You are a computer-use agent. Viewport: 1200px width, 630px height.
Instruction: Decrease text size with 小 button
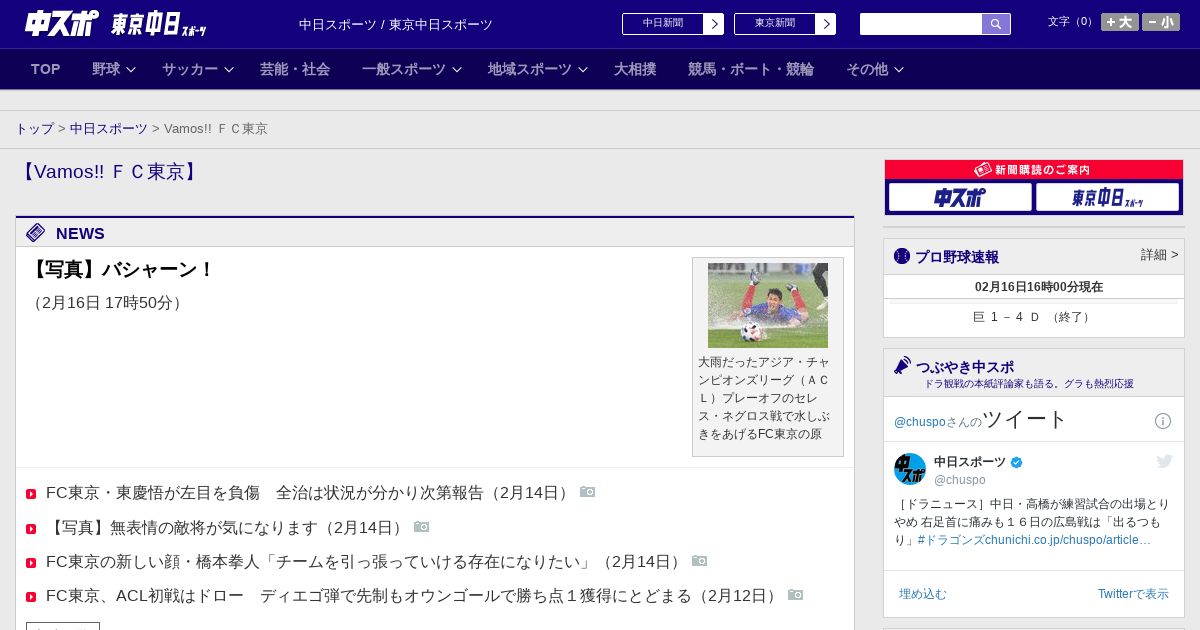point(1160,22)
